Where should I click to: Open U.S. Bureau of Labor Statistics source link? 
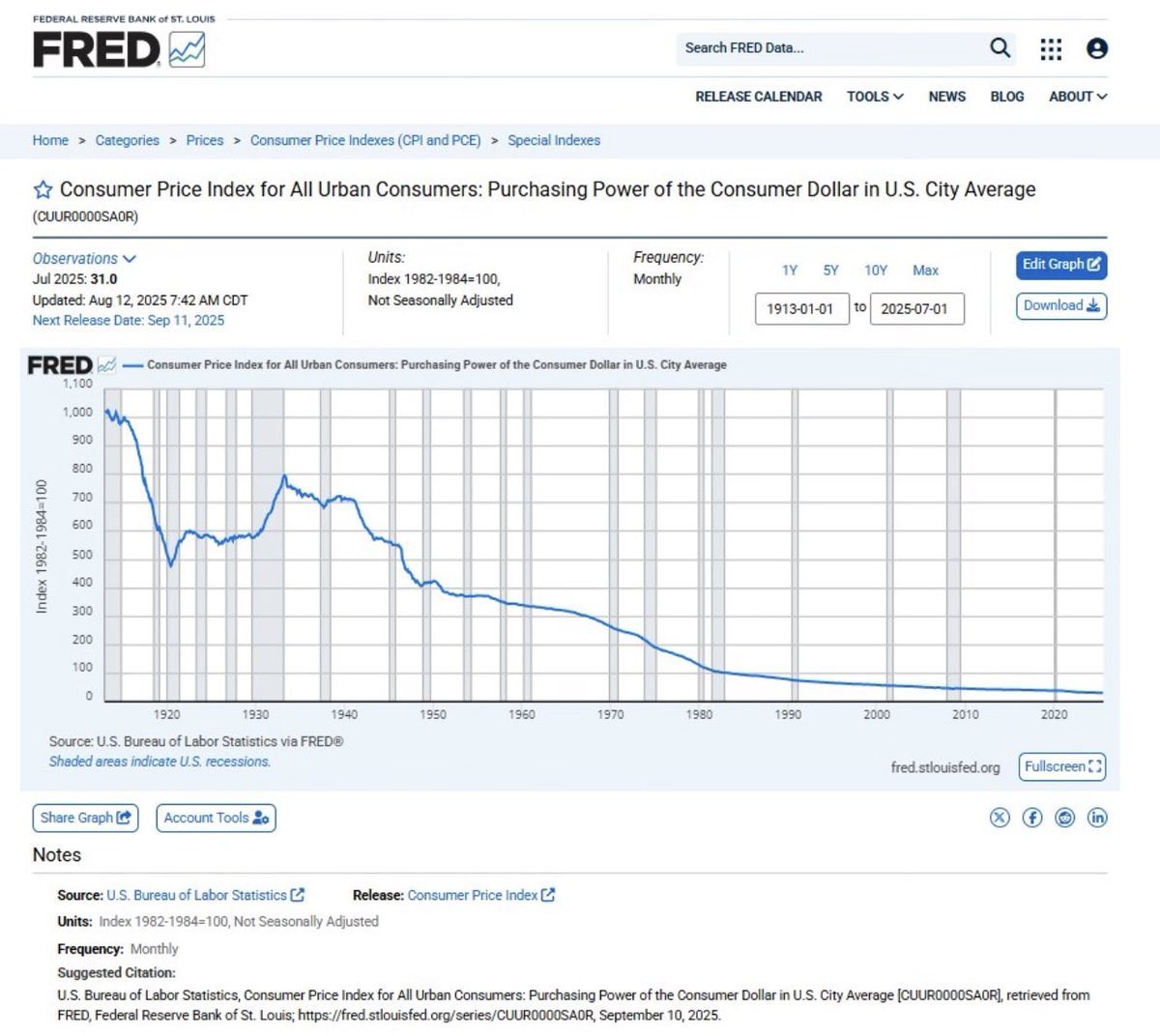click(x=205, y=895)
